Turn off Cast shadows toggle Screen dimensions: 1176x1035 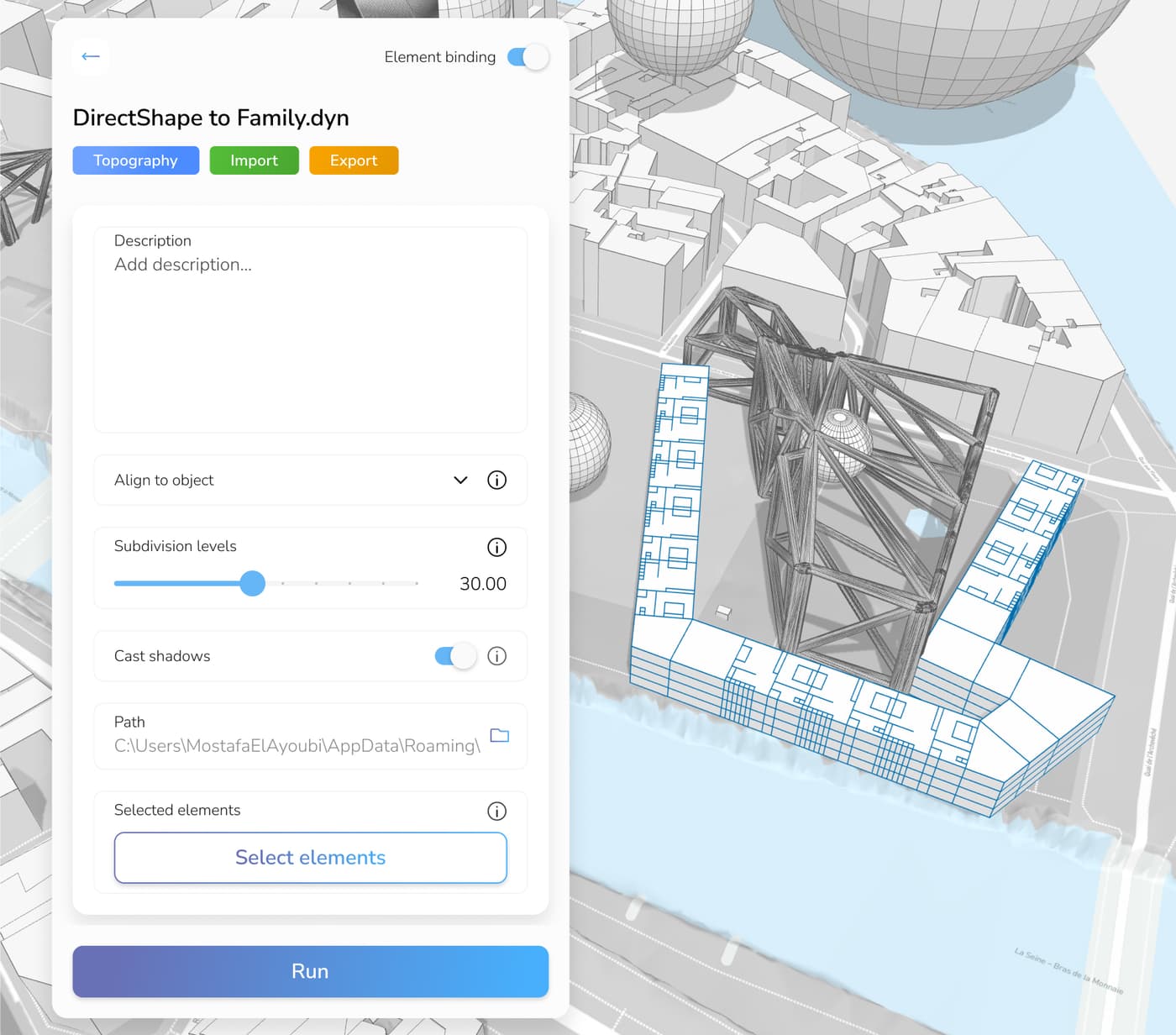point(455,656)
